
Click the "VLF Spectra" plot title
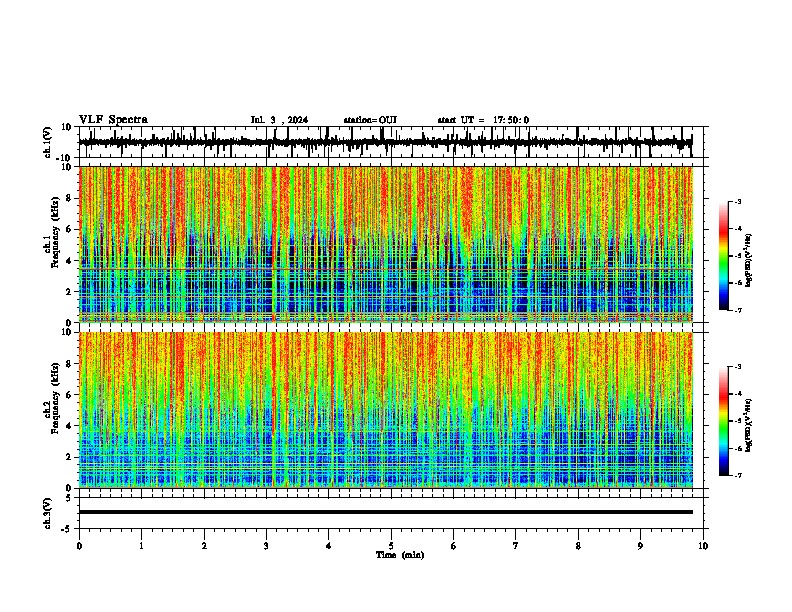[x=113, y=120]
